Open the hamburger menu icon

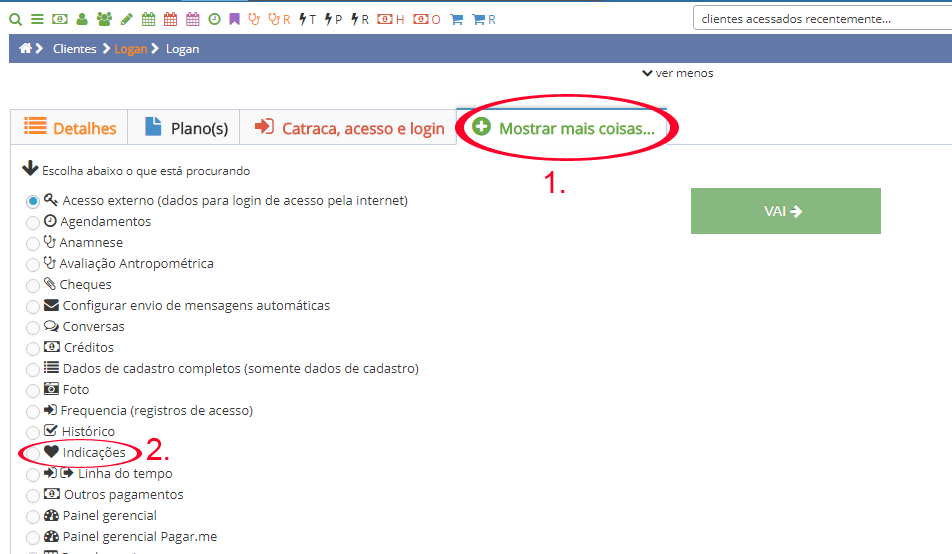(x=37, y=19)
